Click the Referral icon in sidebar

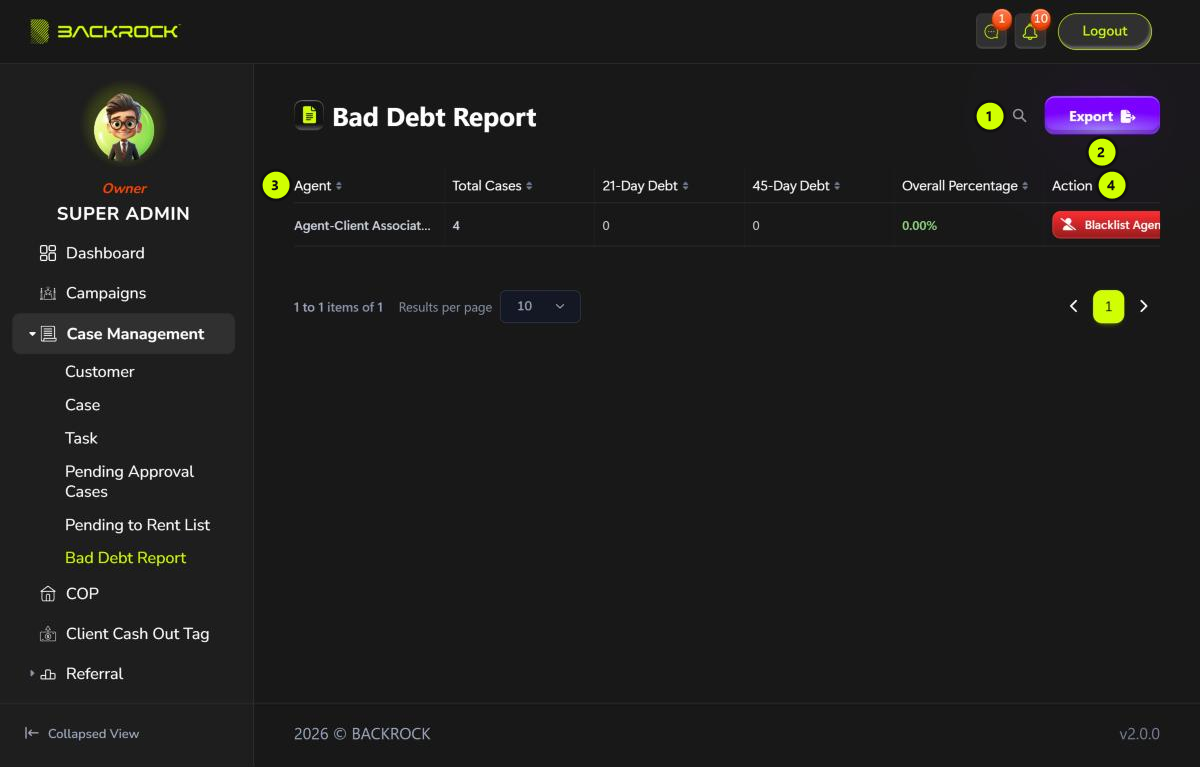48,674
